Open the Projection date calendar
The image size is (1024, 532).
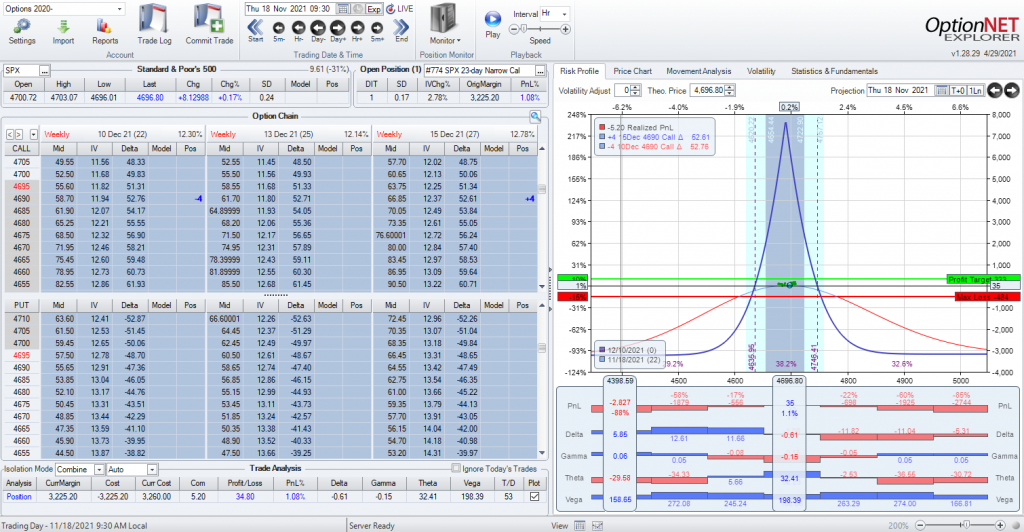coord(942,90)
